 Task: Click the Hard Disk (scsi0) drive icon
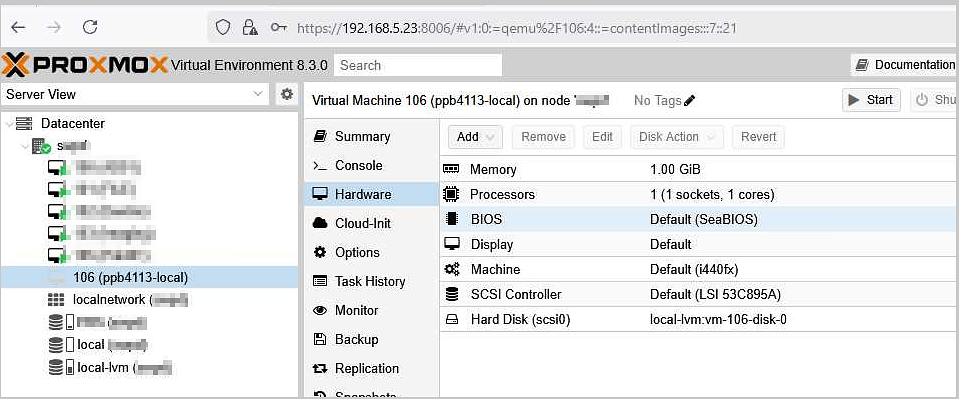point(451,319)
